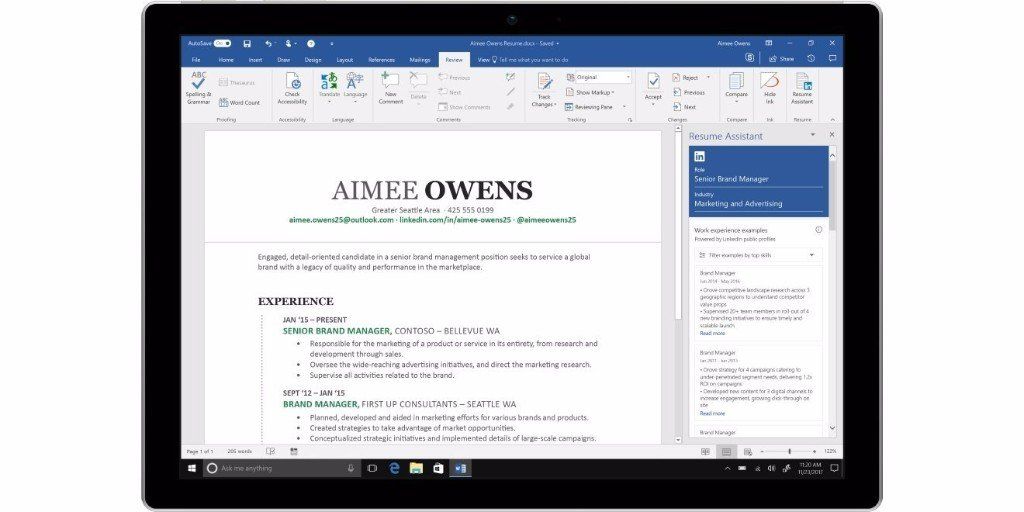This screenshot has width=1024, height=512.
Task: Add a New Comment
Action: tap(391, 88)
